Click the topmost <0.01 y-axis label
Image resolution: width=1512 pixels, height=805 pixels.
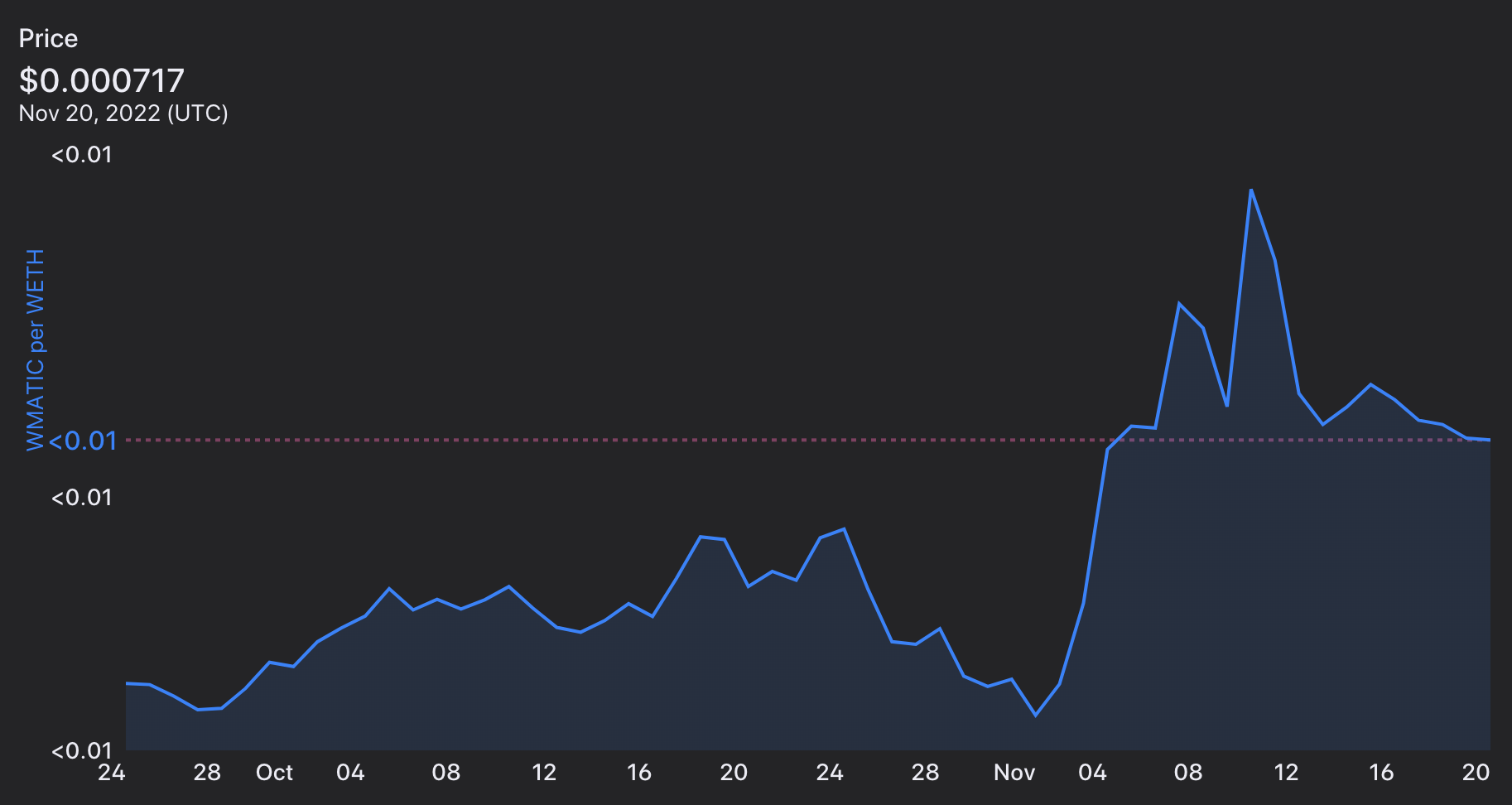point(81,155)
